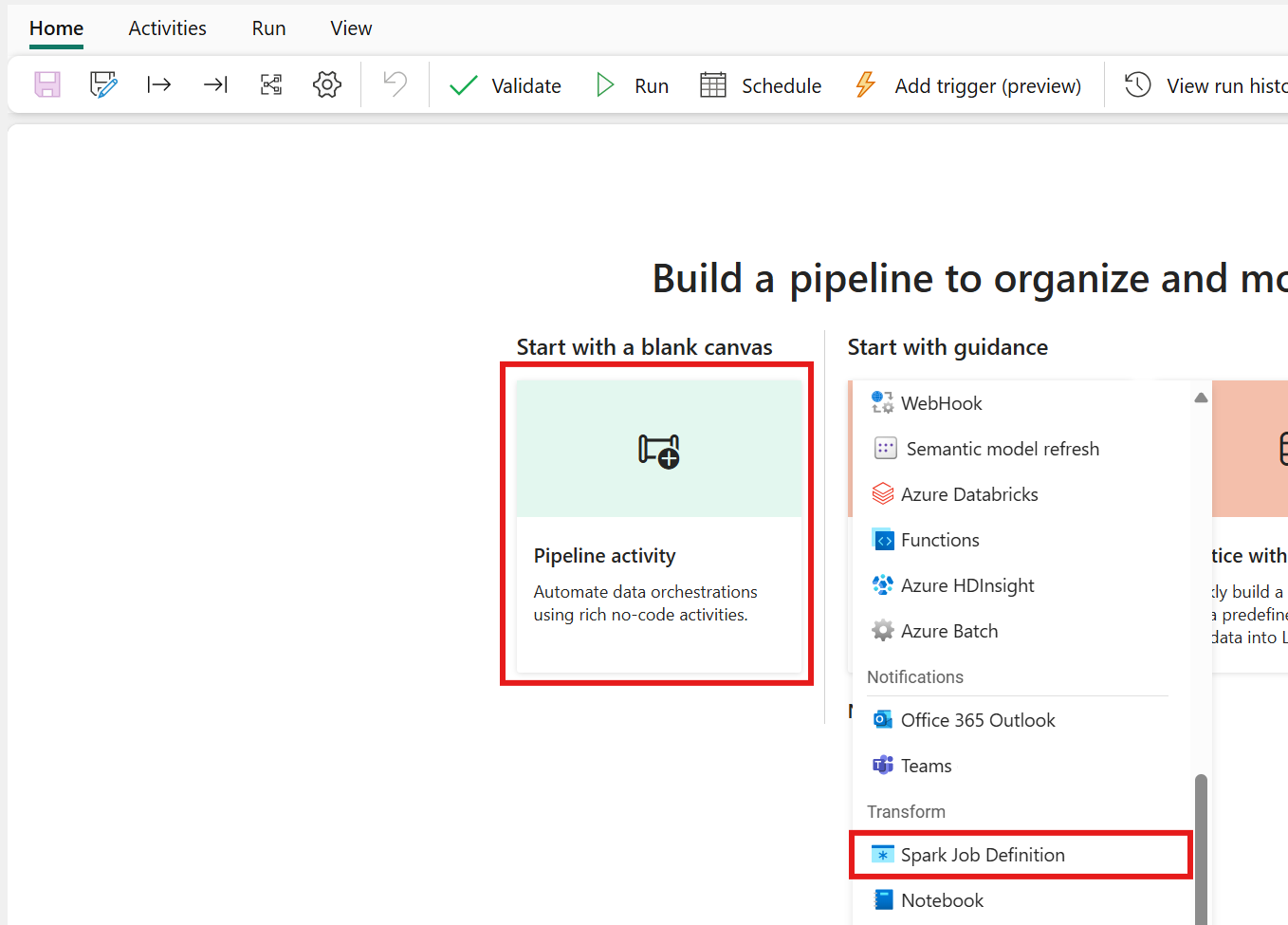
Task: Click the Validate checkmark button
Action: [506, 85]
